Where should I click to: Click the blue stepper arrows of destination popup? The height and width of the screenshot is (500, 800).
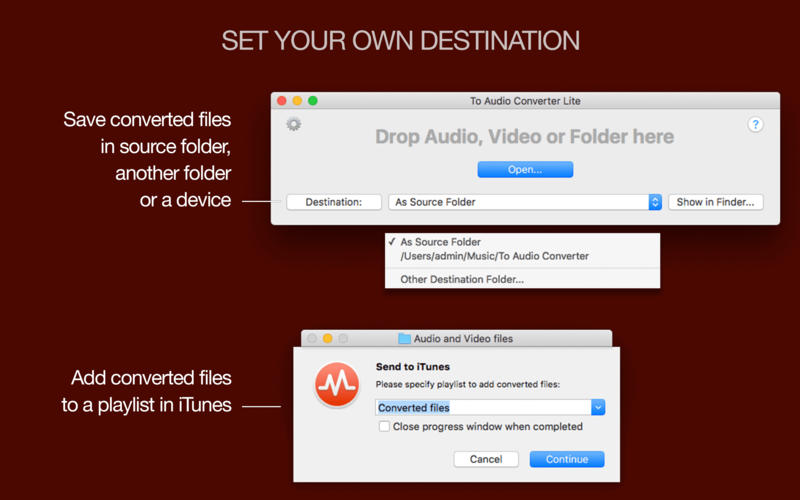click(x=655, y=202)
